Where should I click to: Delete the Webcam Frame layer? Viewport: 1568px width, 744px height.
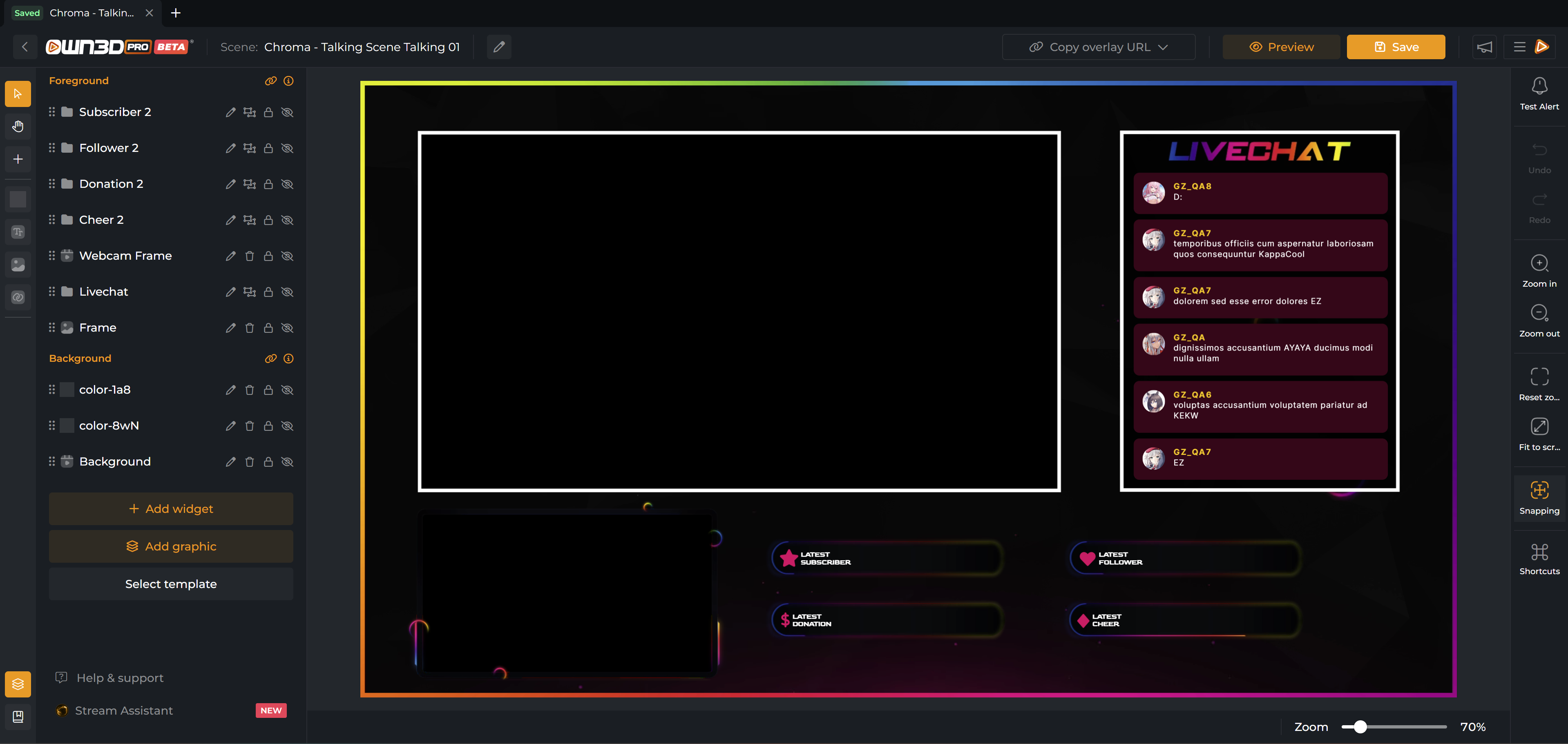tap(249, 256)
